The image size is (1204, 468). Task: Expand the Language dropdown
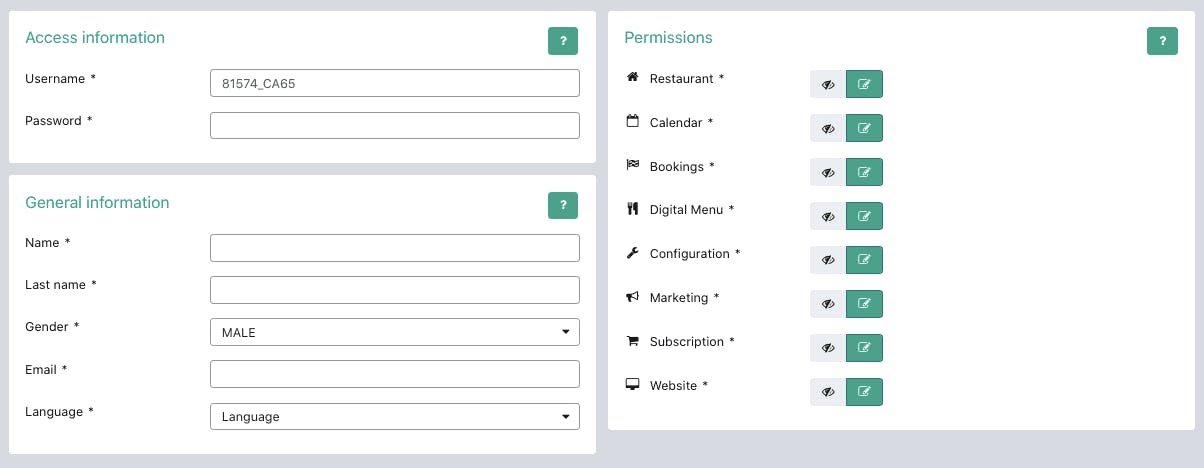pos(395,416)
